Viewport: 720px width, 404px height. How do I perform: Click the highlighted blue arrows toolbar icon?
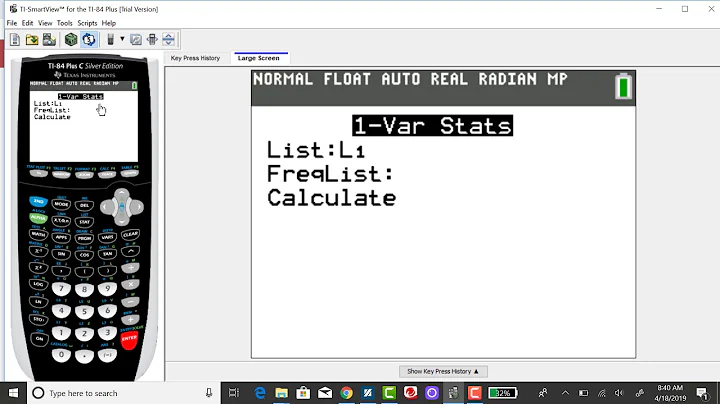pyautogui.click(x=89, y=40)
